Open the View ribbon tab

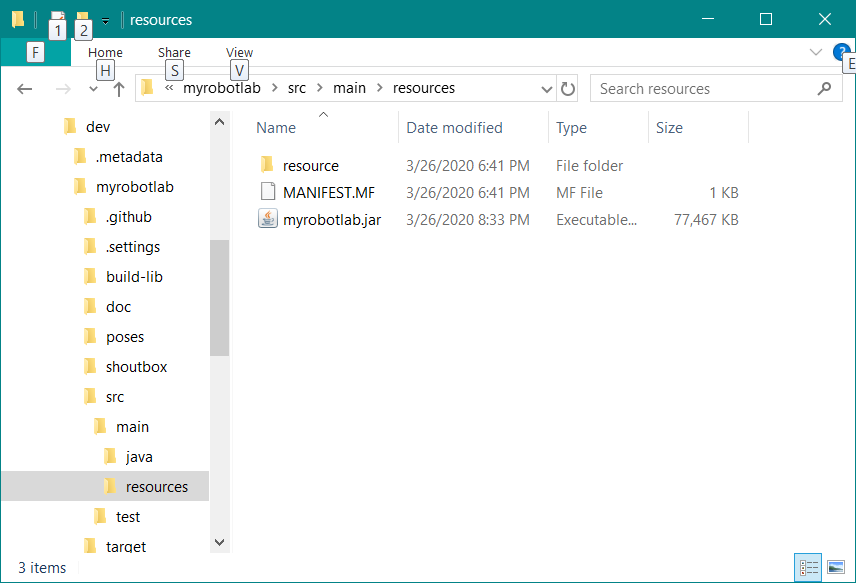(239, 52)
